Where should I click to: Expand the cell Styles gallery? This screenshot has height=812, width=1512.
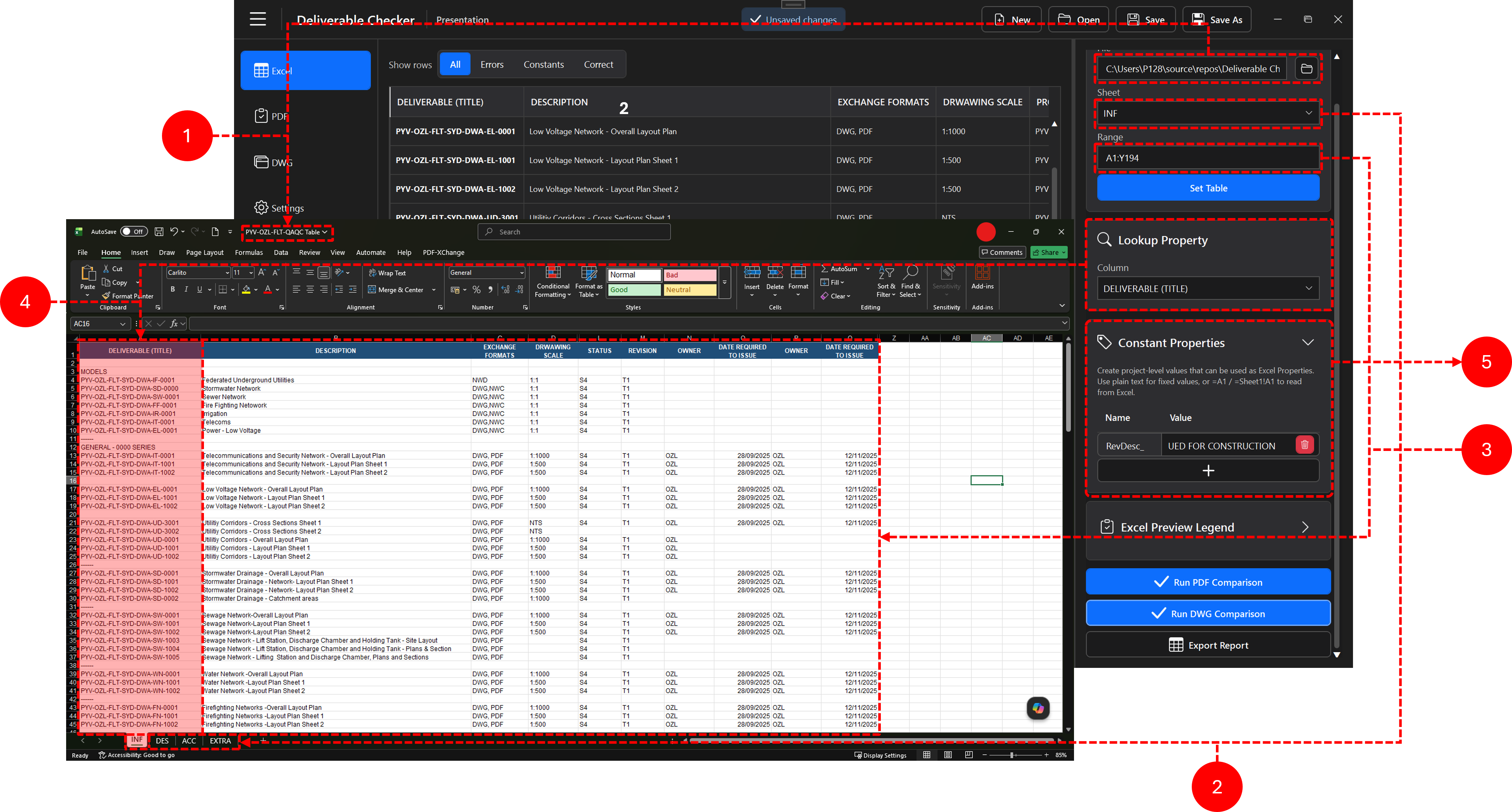[x=724, y=282]
